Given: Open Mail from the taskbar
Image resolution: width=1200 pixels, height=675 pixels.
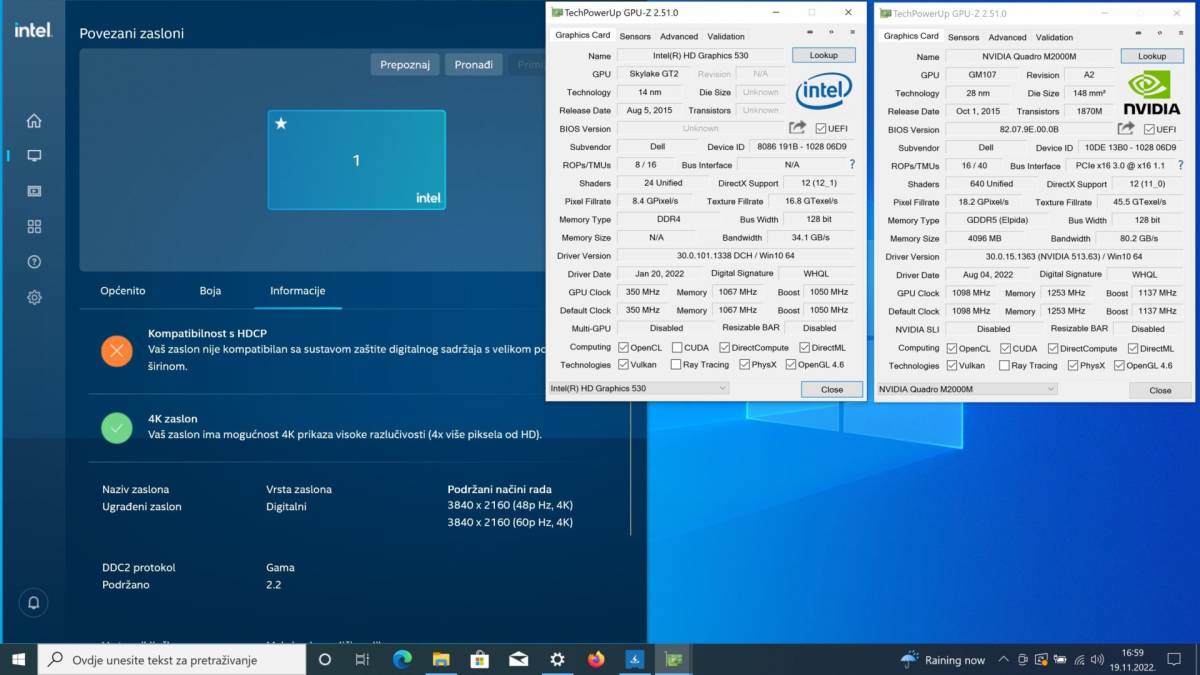Looking at the screenshot, I should click(518, 659).
